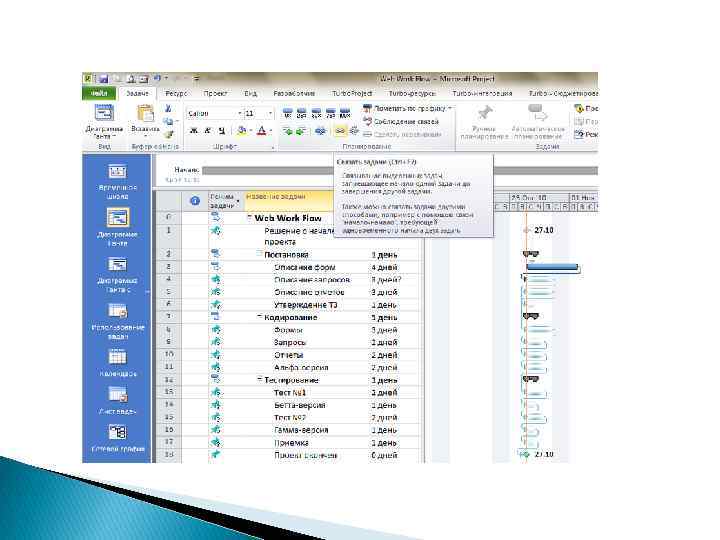
Task: Open the Task Sheet view in the sidebar
Action: click(x=118, y=400)
